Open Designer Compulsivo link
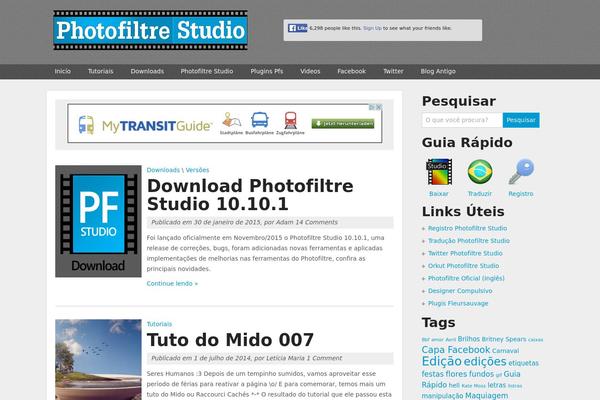Screen dimensions: 600x400 click(x=460, y=291)
